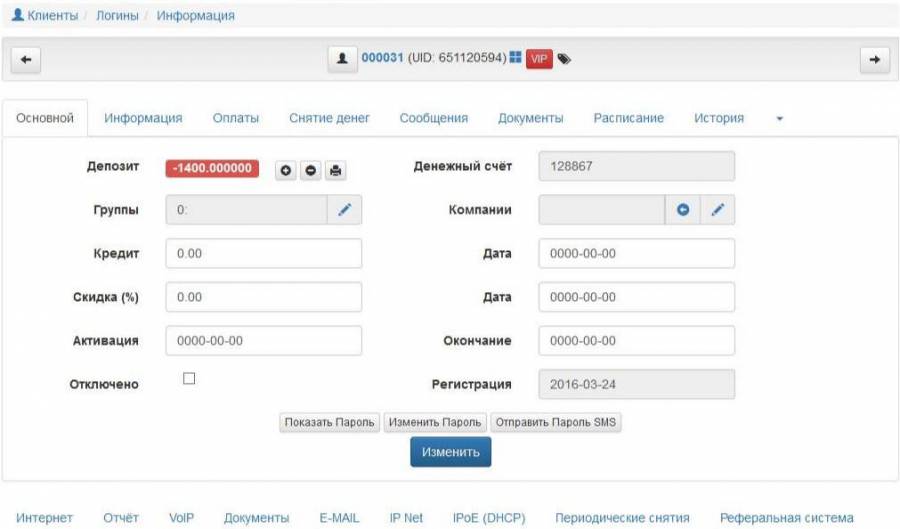This screenshot has width=900, height=529.
Task: Toggle the Отключено checkbox
Action: [x=189, y=378]
